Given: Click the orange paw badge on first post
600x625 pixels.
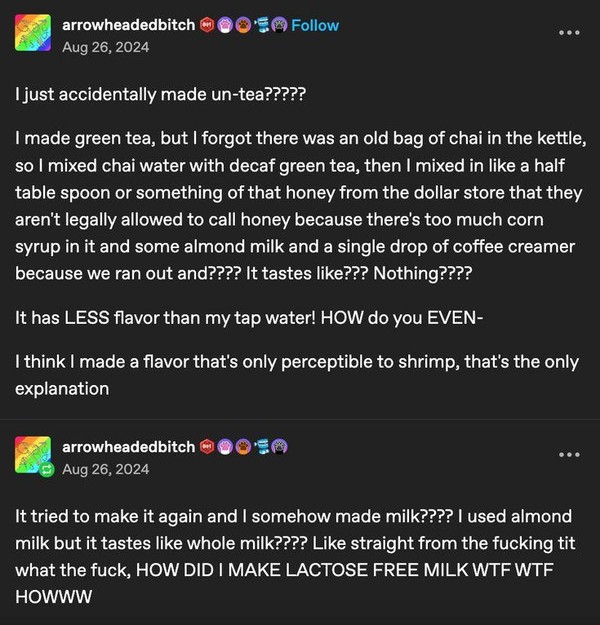Looking at the screenshot, I should [x=243, y=26].
